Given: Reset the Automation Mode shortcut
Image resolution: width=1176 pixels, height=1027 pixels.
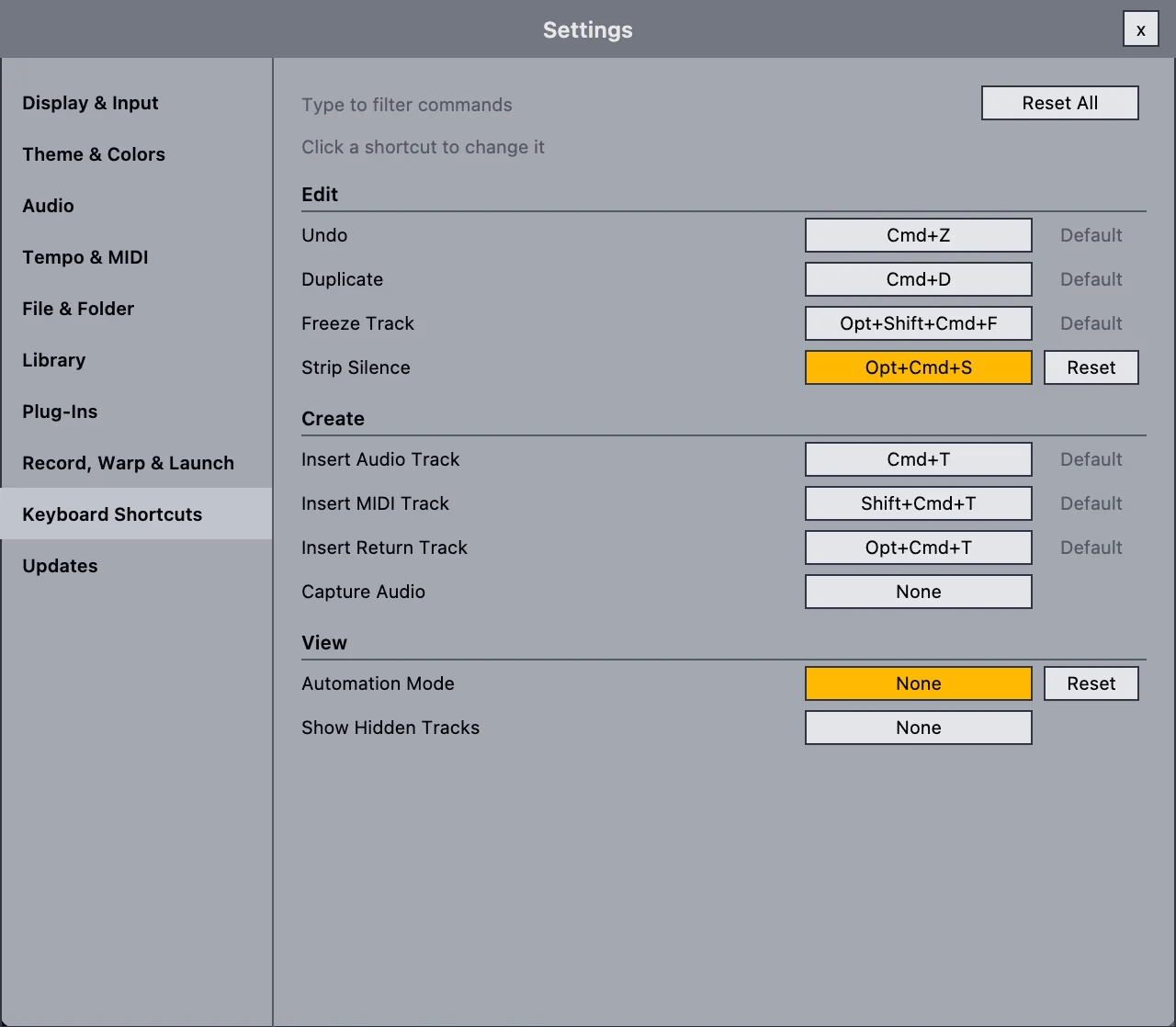Looking at the screenshot, I should [1091, 683].
